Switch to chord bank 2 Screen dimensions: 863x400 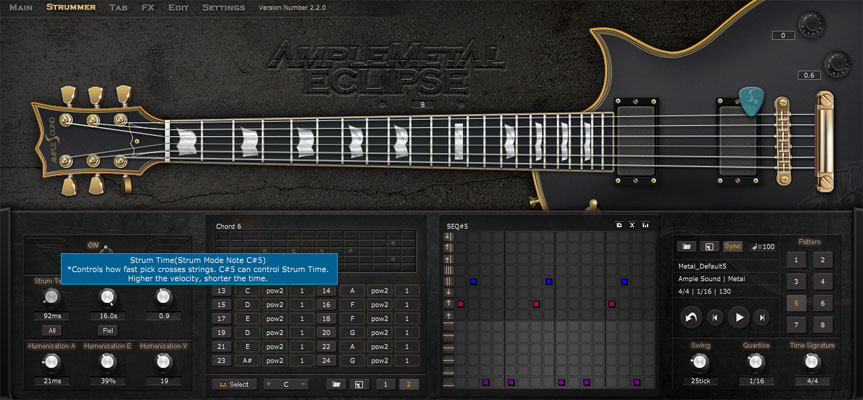[408, 385]
